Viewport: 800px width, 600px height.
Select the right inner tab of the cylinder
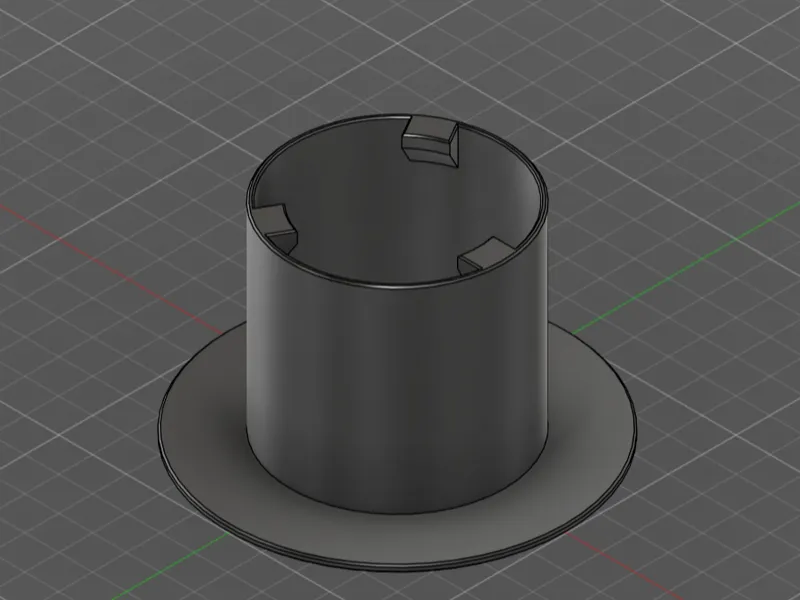(x=486, y=254)
